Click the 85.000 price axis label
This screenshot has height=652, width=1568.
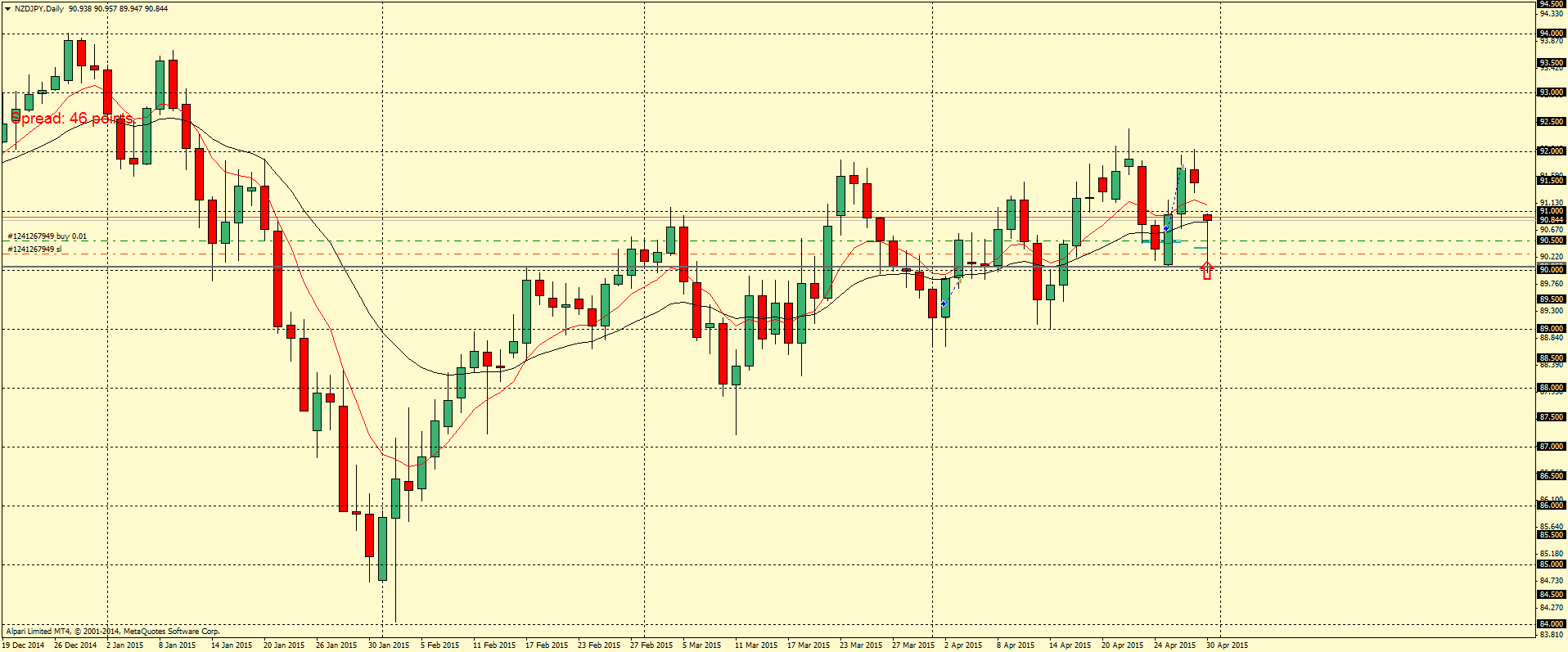tap(1552, 564)
